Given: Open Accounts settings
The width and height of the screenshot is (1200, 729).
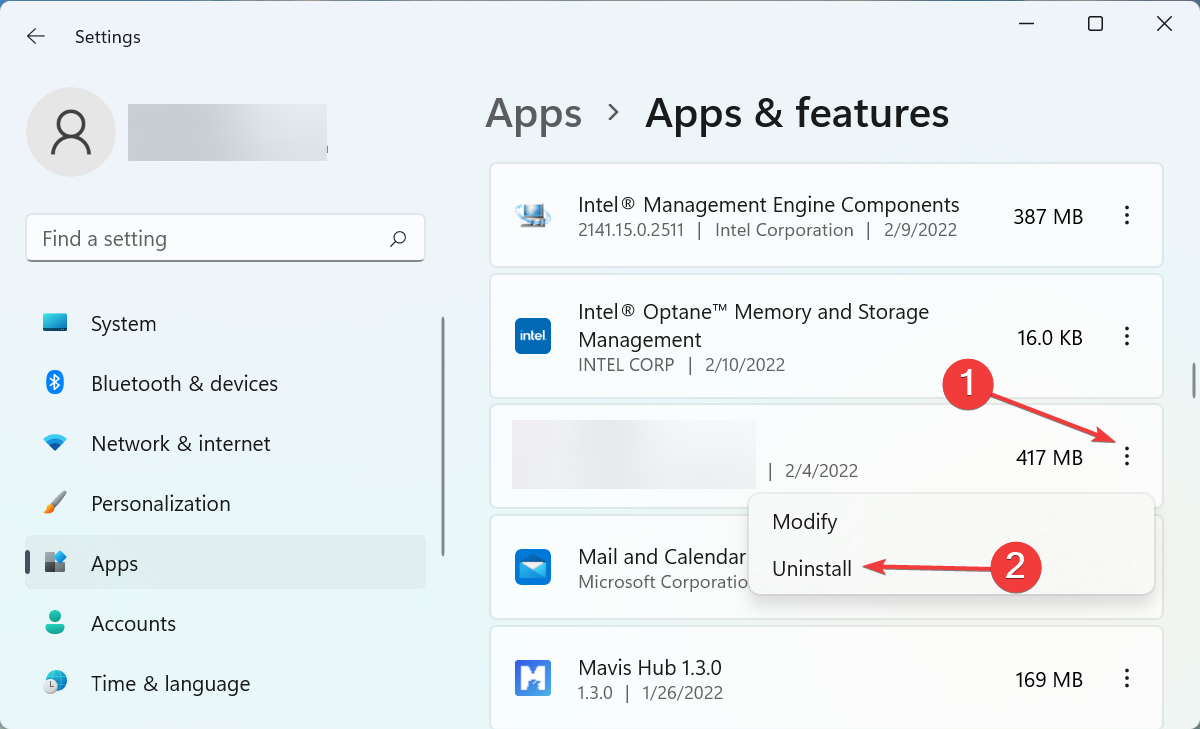Looking at the screenshot, I should tap(55, 623).
